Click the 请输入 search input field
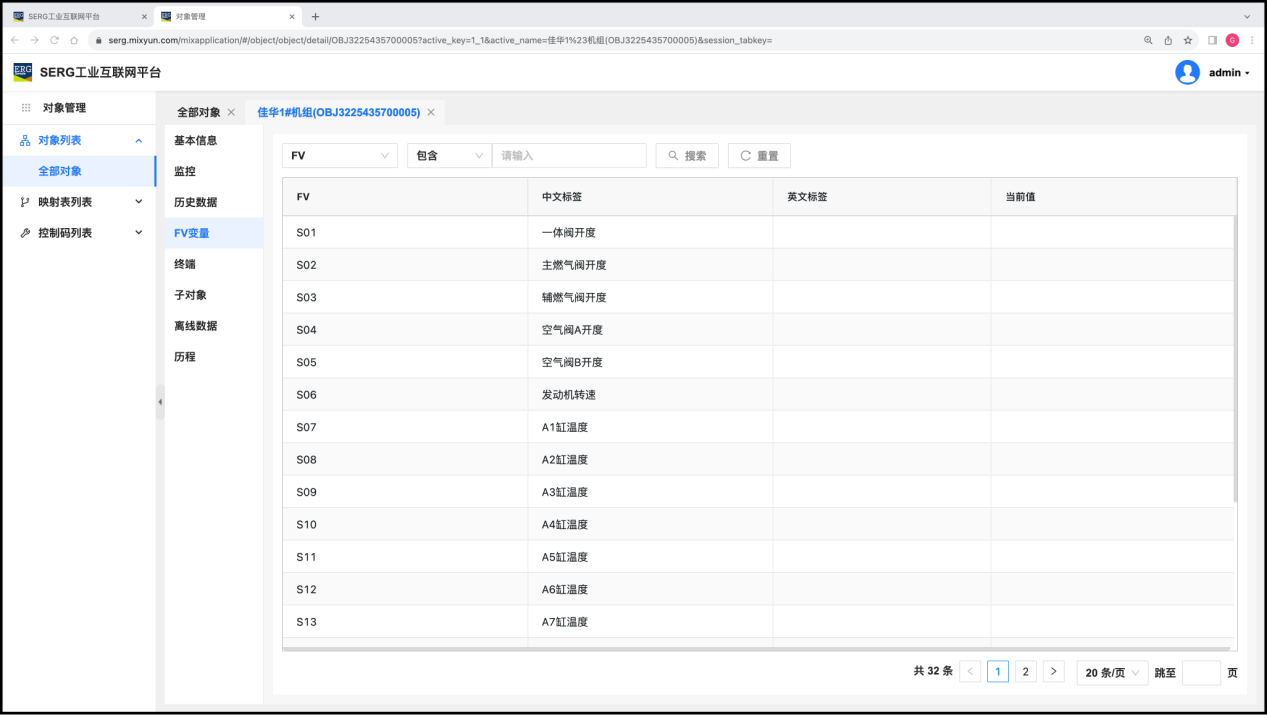Viewport: 1267px width, 715px height. click(x=569, y=156)
